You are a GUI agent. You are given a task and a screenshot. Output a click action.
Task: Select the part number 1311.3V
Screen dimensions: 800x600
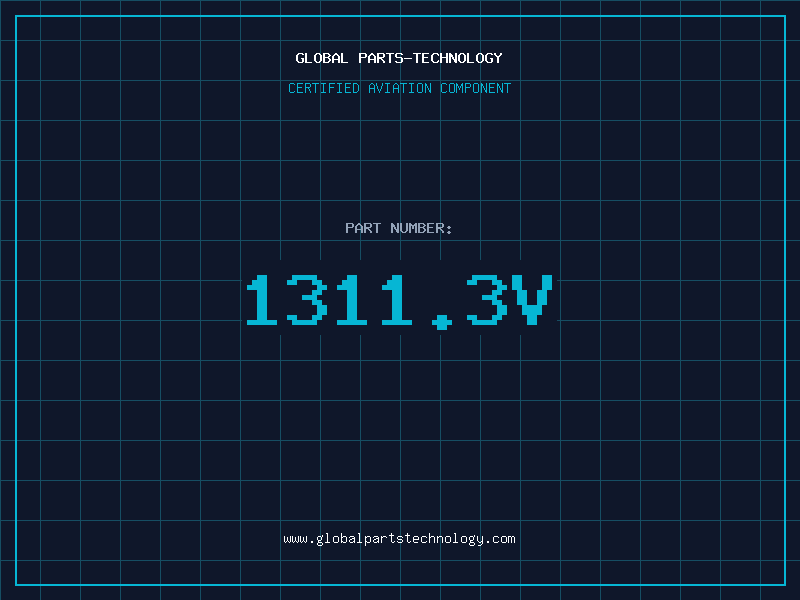(399, 301)
